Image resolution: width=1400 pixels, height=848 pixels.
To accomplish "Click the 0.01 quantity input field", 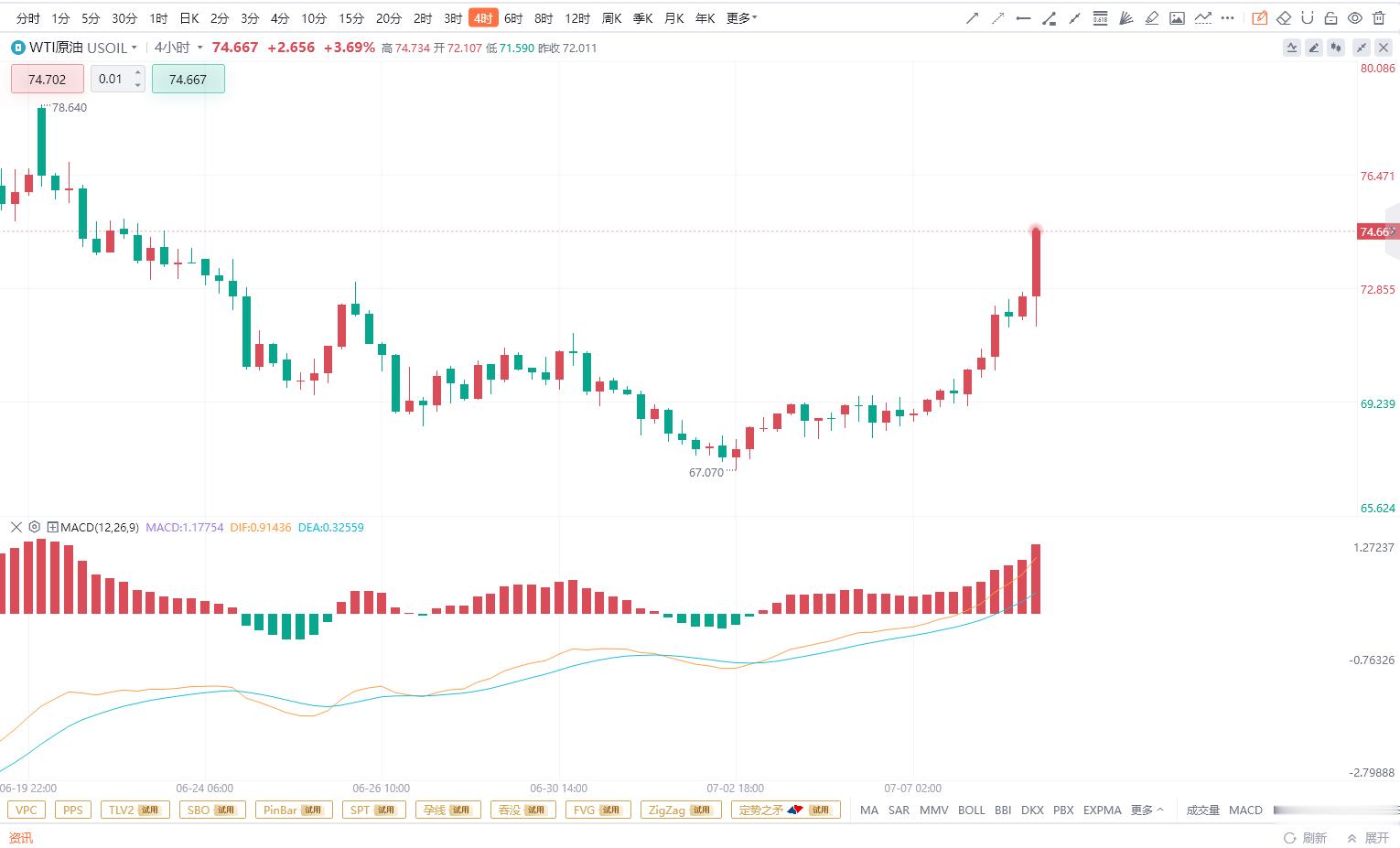I will coord(111,79).
